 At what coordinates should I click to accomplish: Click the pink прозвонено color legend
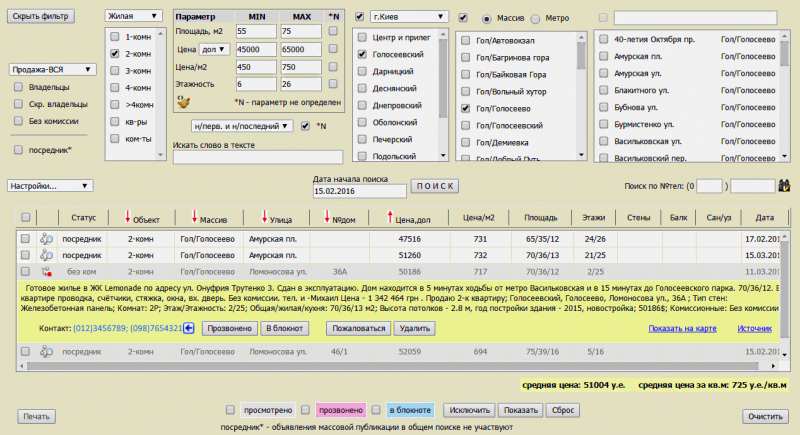[x=339, y=410]
